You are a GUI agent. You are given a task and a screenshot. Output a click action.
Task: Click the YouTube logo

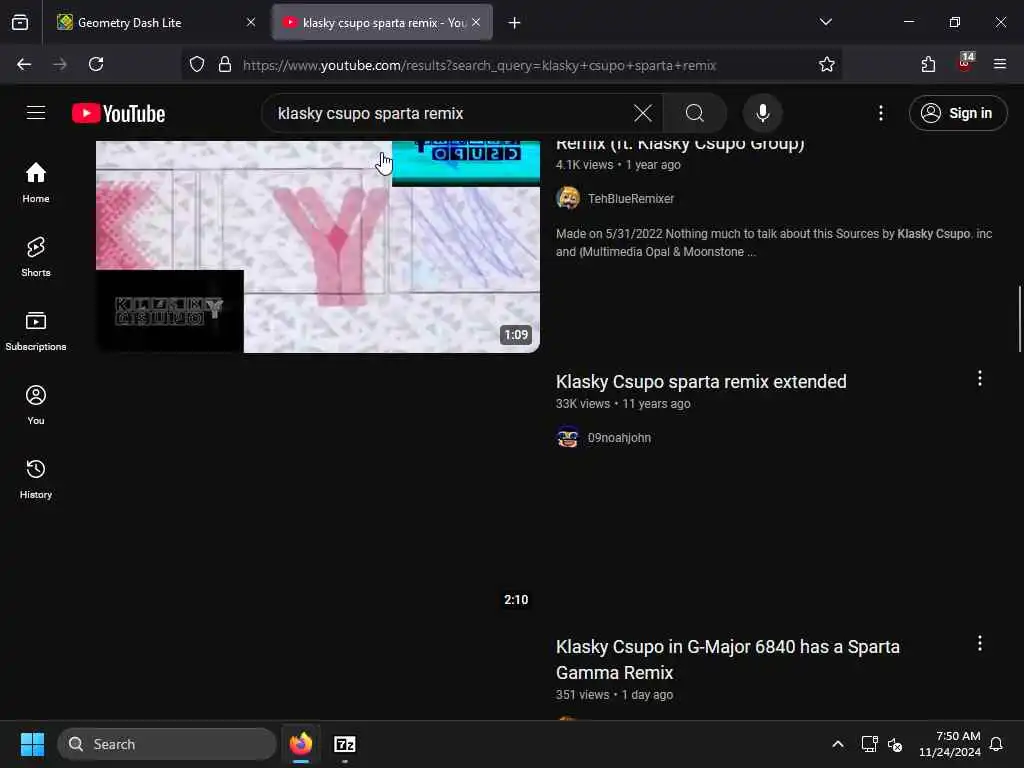click(x=118, y=113)
